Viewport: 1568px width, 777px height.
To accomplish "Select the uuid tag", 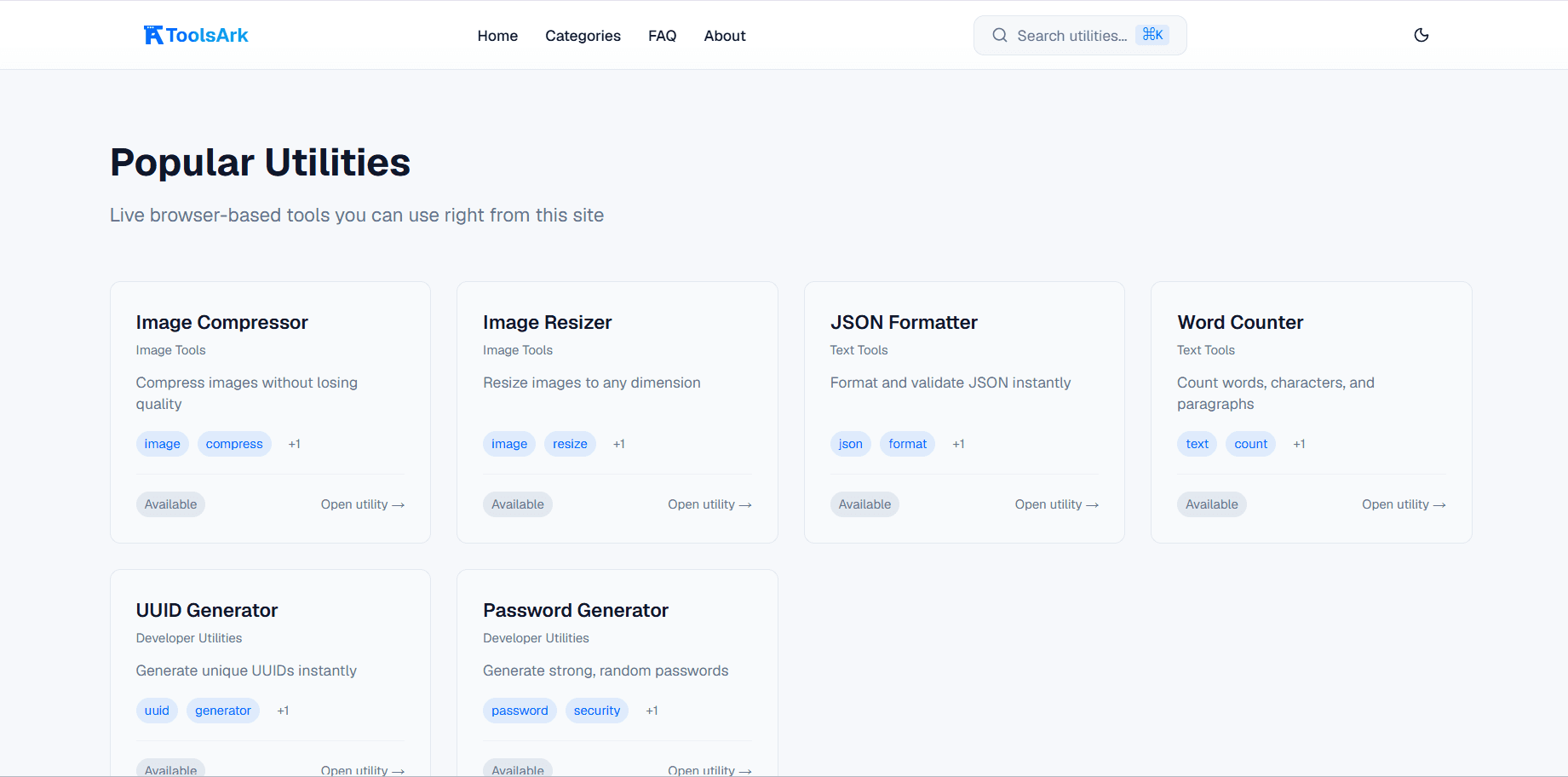I will click(157, 711).
